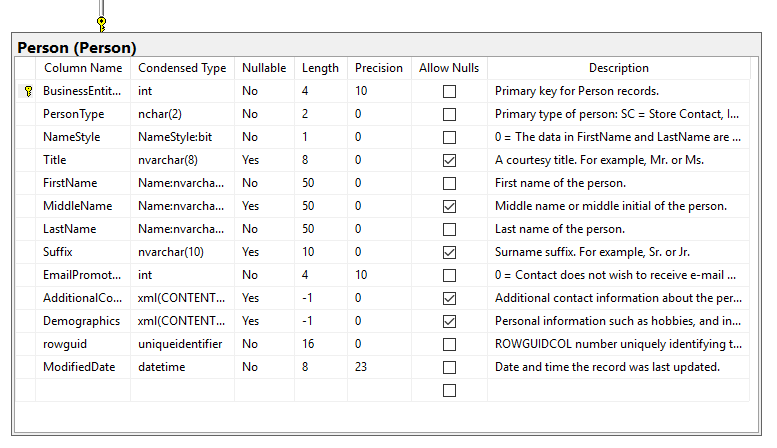Image resolution: width=777 pixels, height=448 pixels.
Task: Check Allow Nulls for the BusinessEntityID row
Action: [x=449, y=91]
